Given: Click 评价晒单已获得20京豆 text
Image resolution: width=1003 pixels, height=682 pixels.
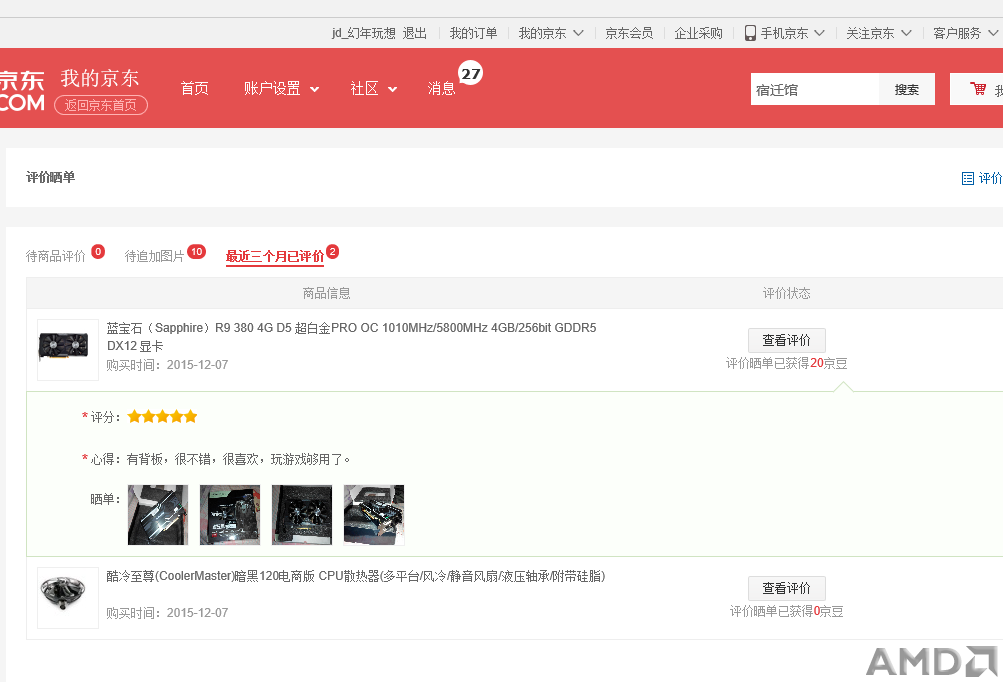Looking at the screenshot, I should pos(787,363).
